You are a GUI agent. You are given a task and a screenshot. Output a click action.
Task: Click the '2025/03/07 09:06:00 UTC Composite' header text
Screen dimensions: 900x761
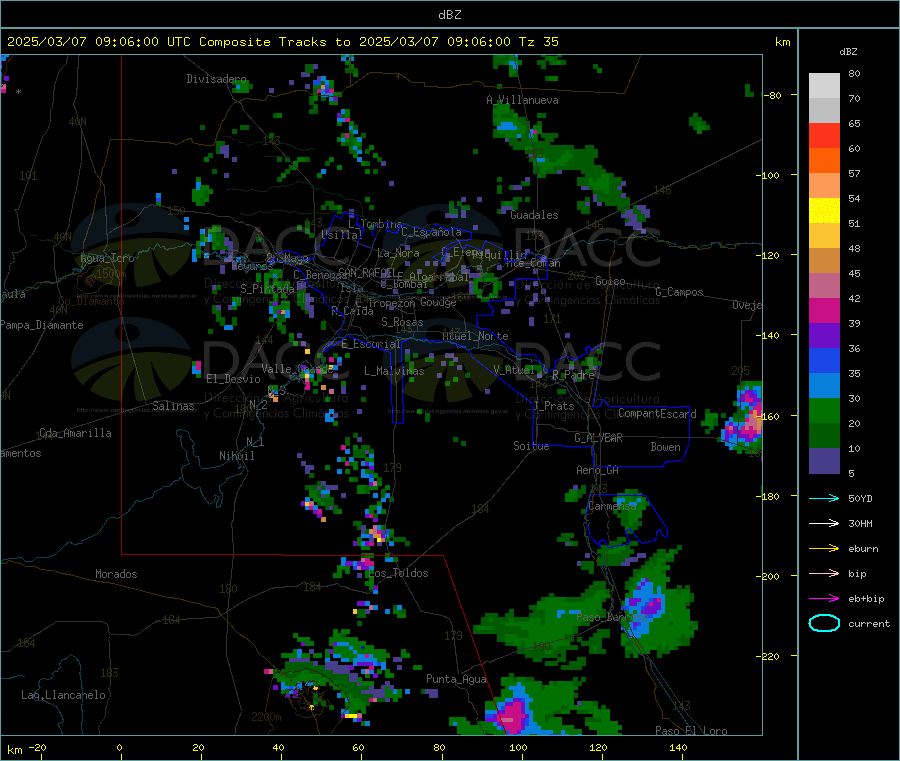coord(139,42)
